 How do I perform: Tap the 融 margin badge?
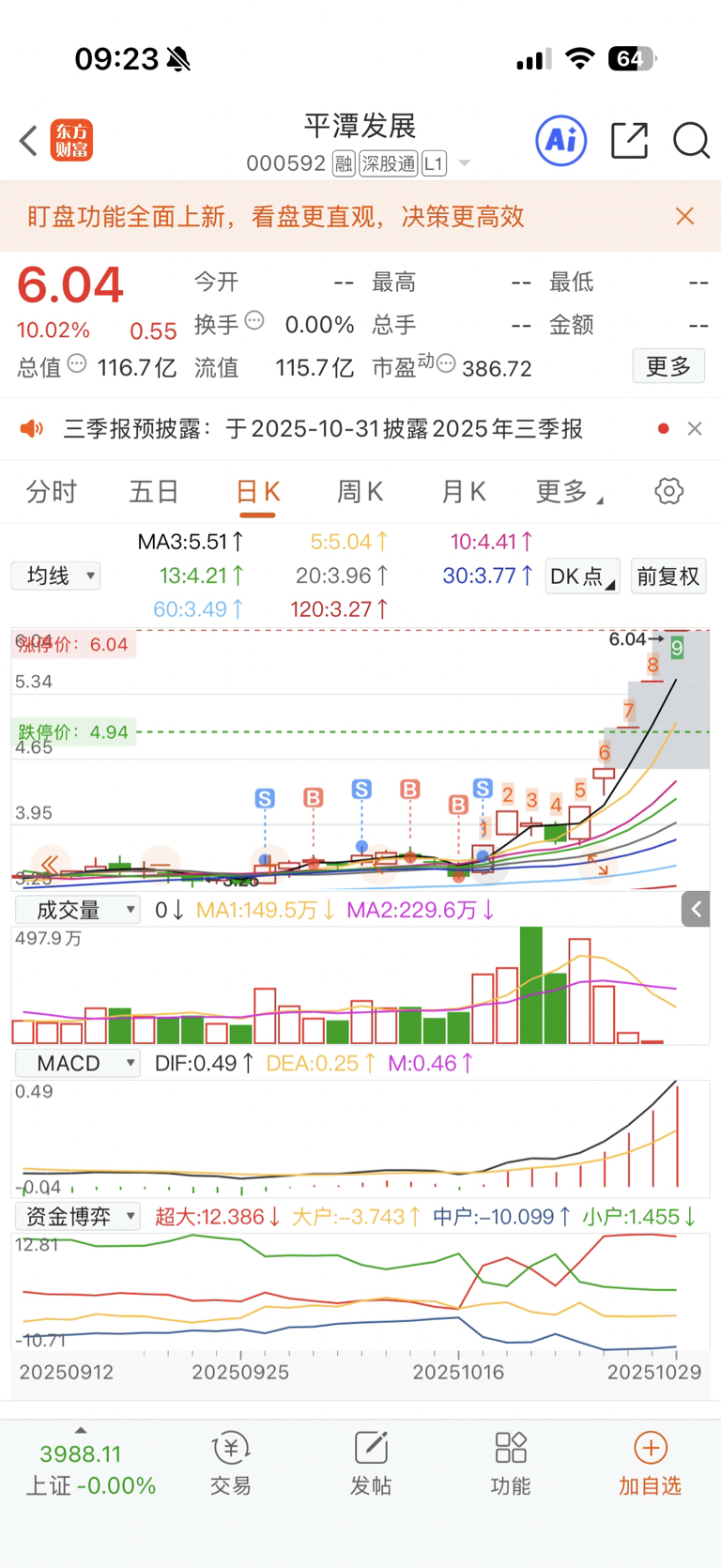point(344,164)
